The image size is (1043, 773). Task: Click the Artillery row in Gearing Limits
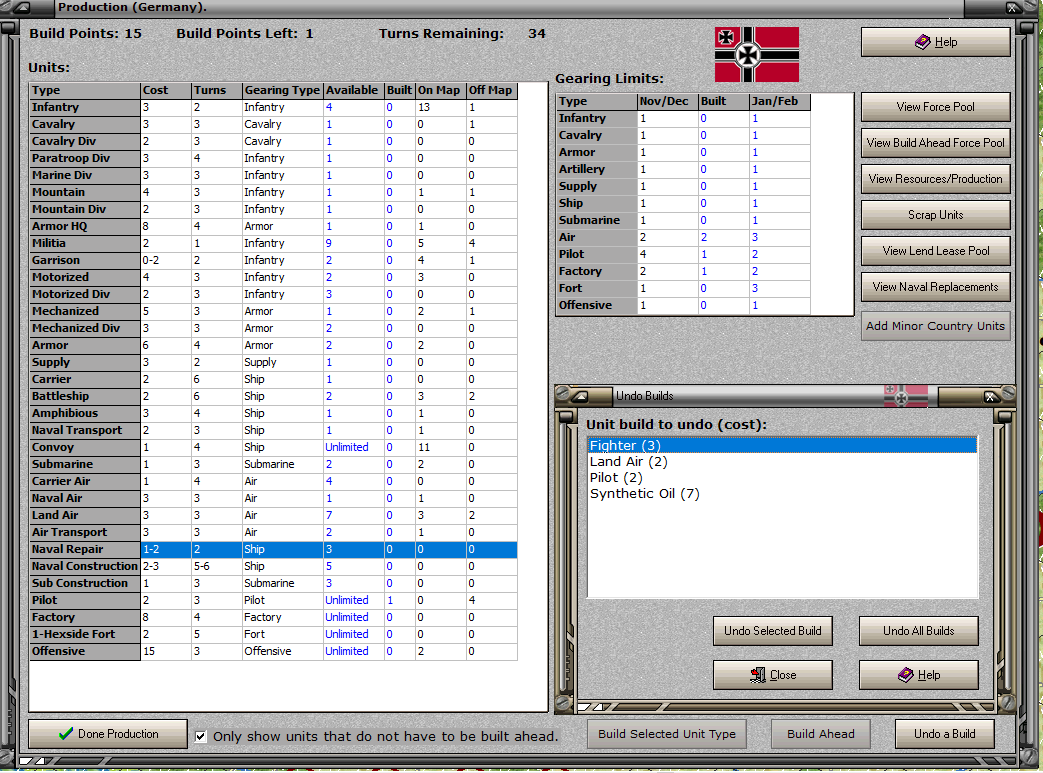coord(683,170)
